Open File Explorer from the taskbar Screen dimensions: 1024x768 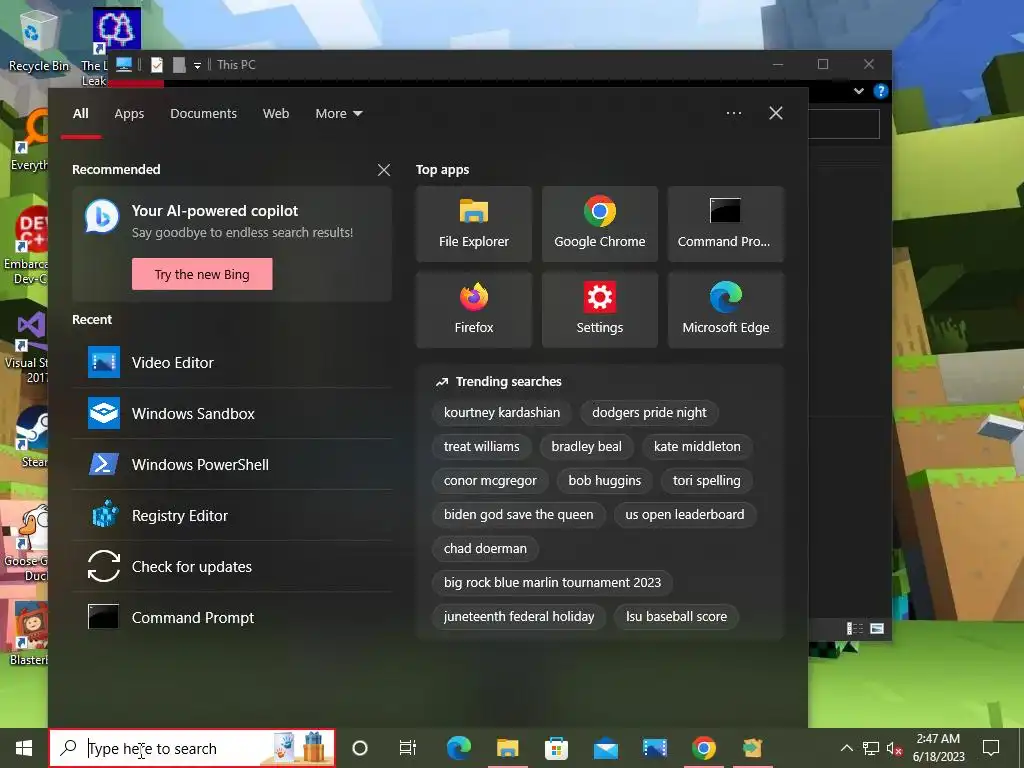(x=507, y=748)
